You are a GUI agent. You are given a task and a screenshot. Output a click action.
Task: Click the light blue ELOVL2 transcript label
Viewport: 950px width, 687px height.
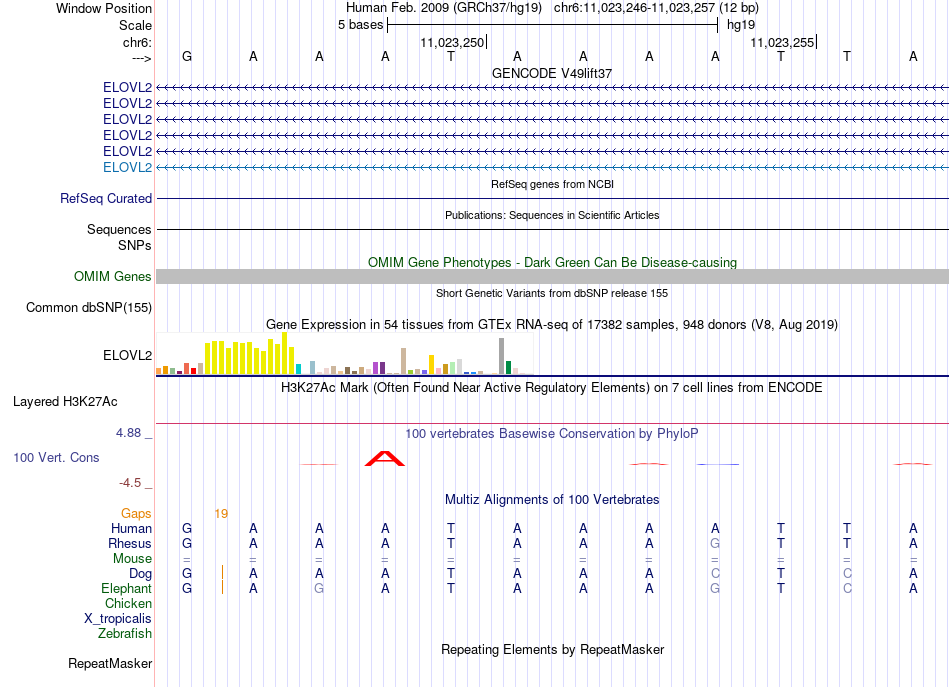(x=127, y=167)
